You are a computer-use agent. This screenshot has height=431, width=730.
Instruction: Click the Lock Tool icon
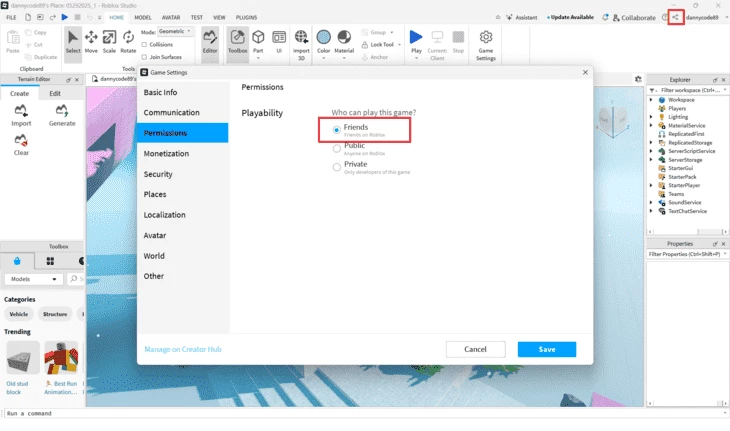(365, 45)
